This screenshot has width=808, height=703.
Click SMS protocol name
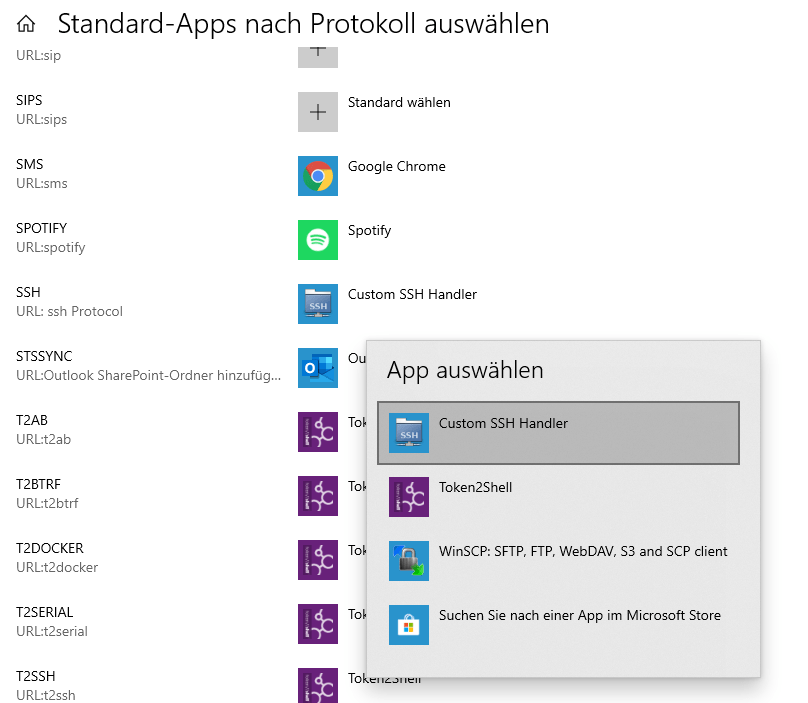pyautogui.click(x=29, y=164)
